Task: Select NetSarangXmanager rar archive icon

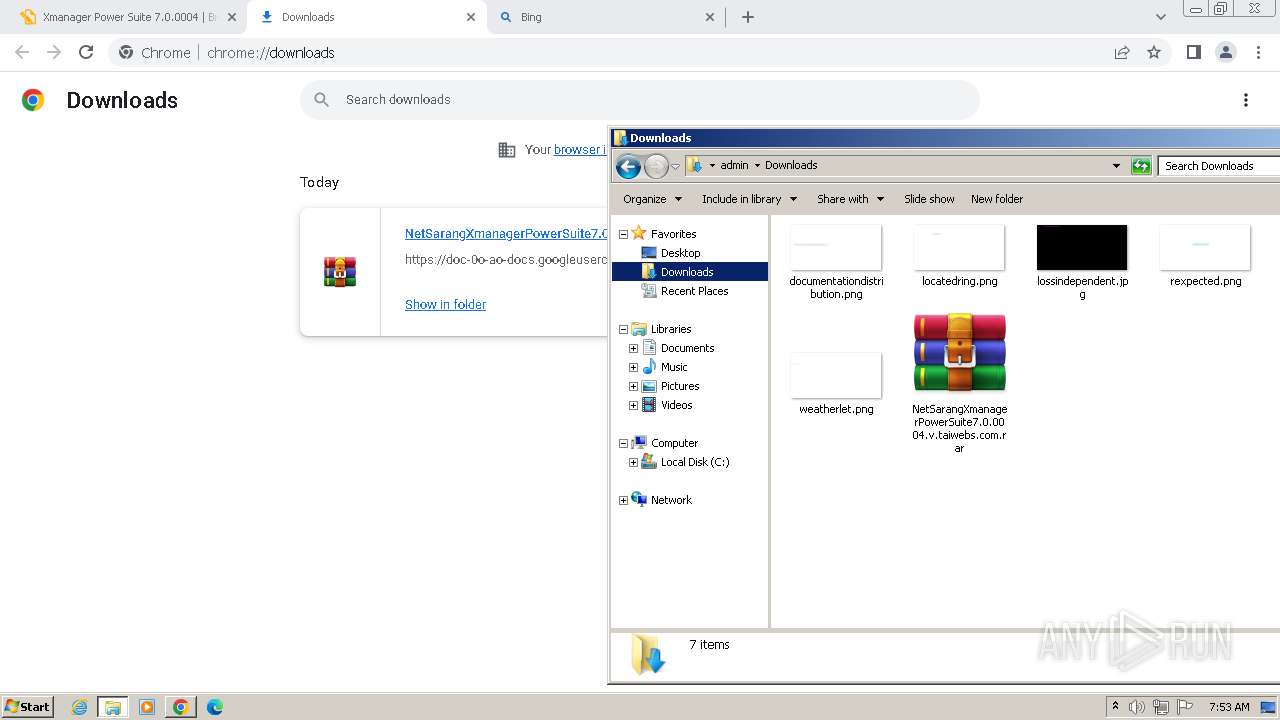Action: pos(959,353)
